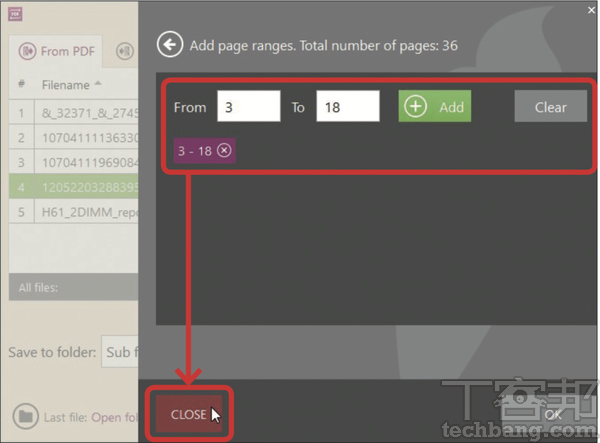Image resolution: width=600 pixels, height=443 pixels.
Task: Go back using the circled arrow icon
Action: pyautogui.click(x=170, y=44)
